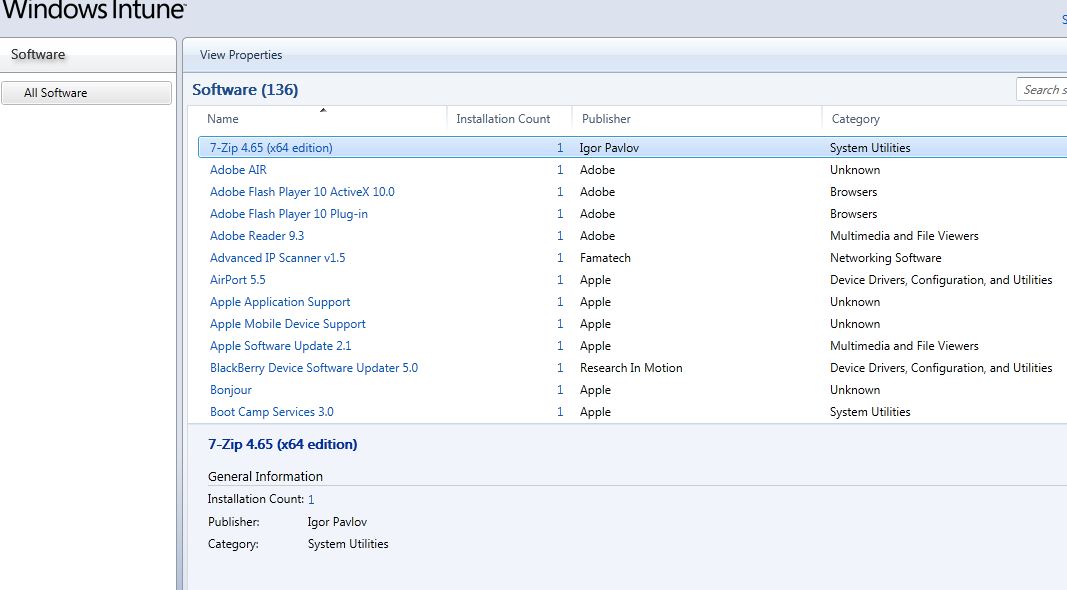Open Adobe Reader 9.3 entry

coord(257,236)
